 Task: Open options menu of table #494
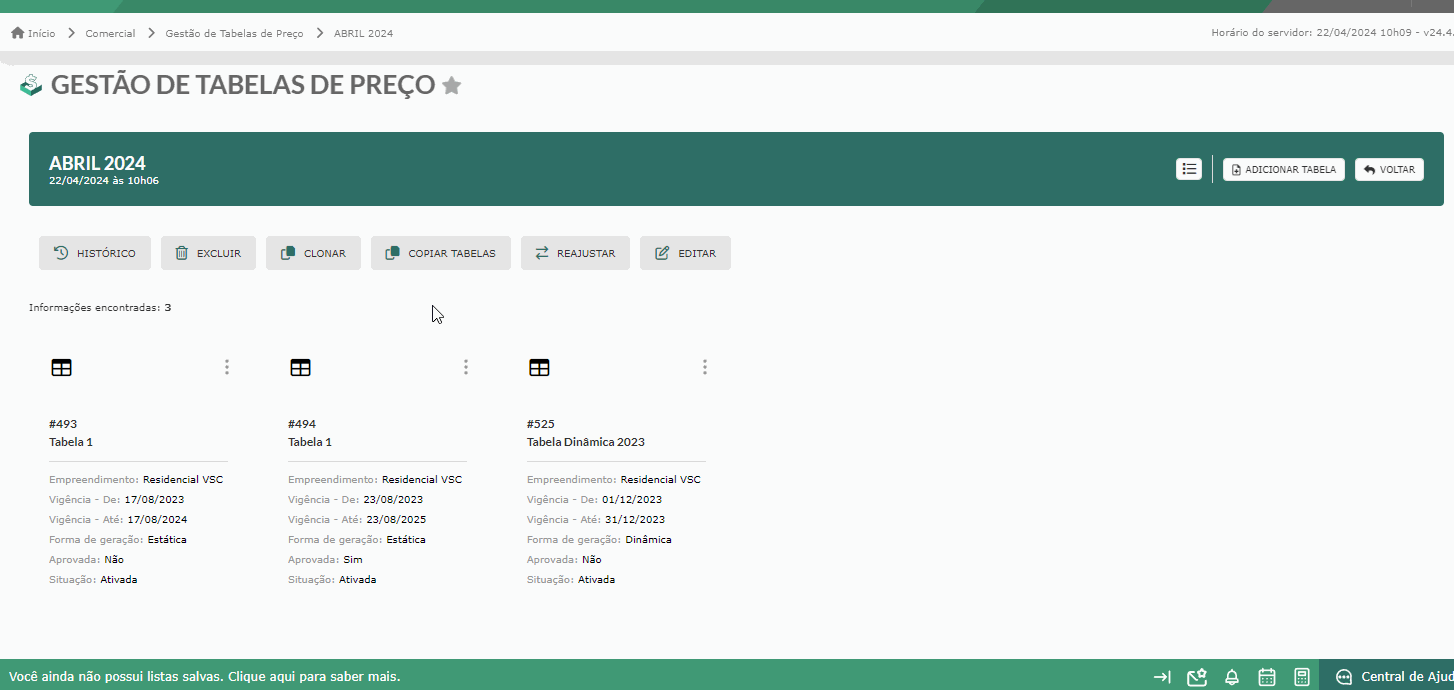466,367
